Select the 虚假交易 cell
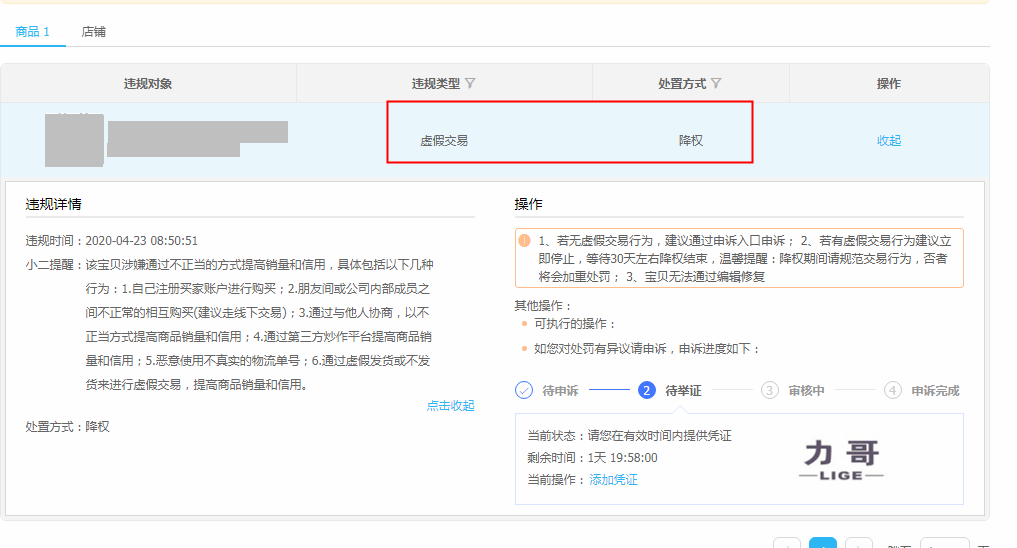The width and height of the screenshot is (1017, 548). [444, 141]
